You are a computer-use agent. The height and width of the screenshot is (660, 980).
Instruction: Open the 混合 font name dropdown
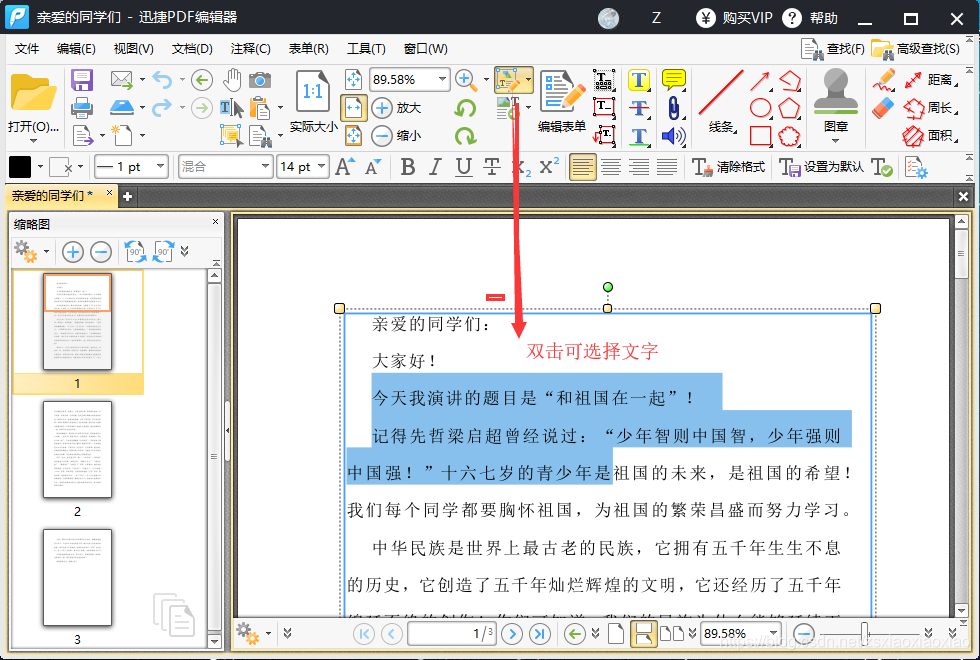click(266, 166)
